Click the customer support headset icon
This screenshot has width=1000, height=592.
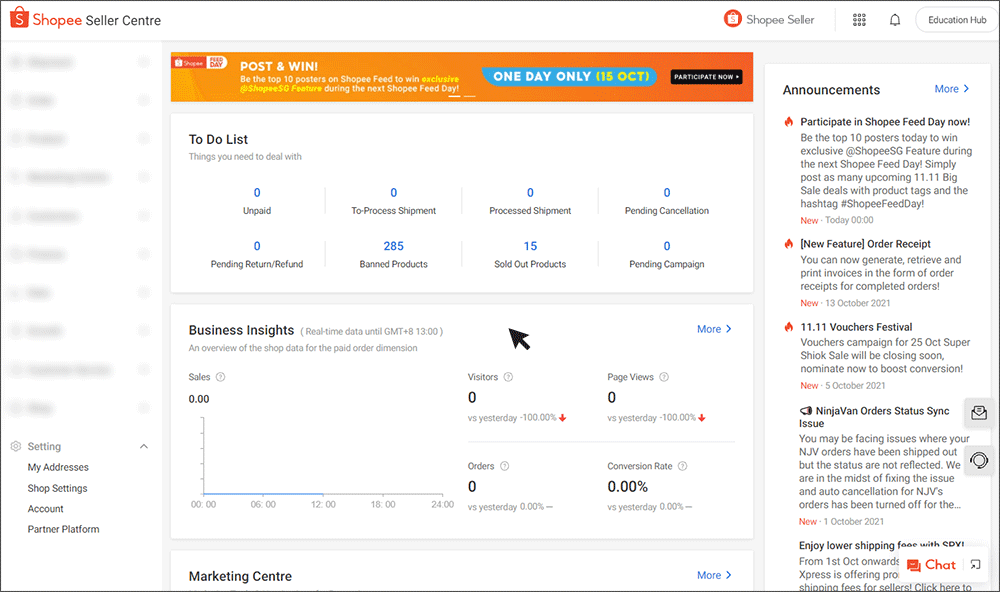pyautogui.click(x=978, y=461)
